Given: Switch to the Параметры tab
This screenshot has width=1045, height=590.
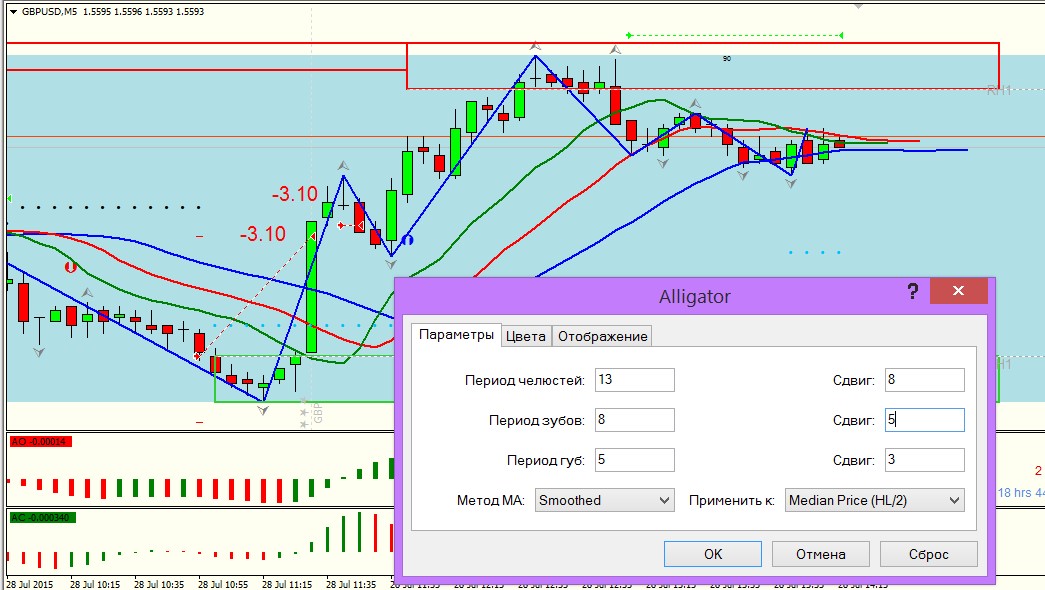Looking at the screenshot, I should (456, 335).
